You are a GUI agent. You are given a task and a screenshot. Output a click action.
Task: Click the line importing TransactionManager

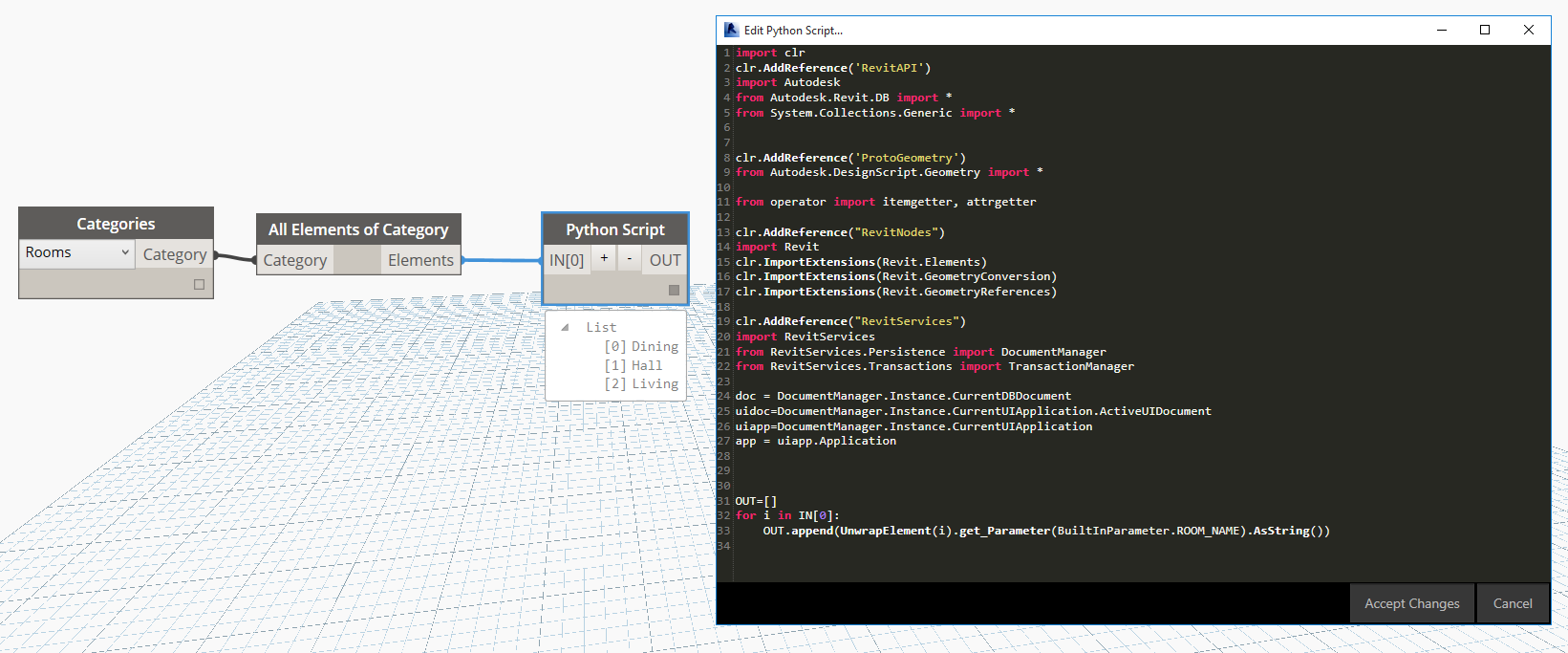(x=934, y=366)
